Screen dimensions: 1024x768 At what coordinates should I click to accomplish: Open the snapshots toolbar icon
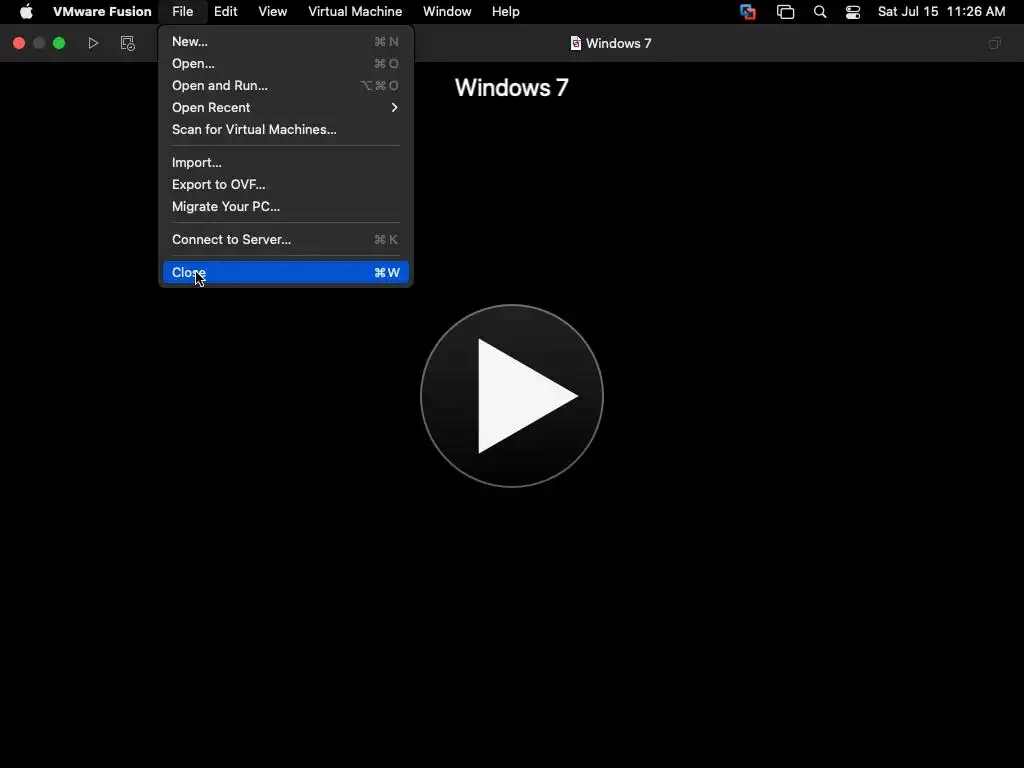point(127,43)
